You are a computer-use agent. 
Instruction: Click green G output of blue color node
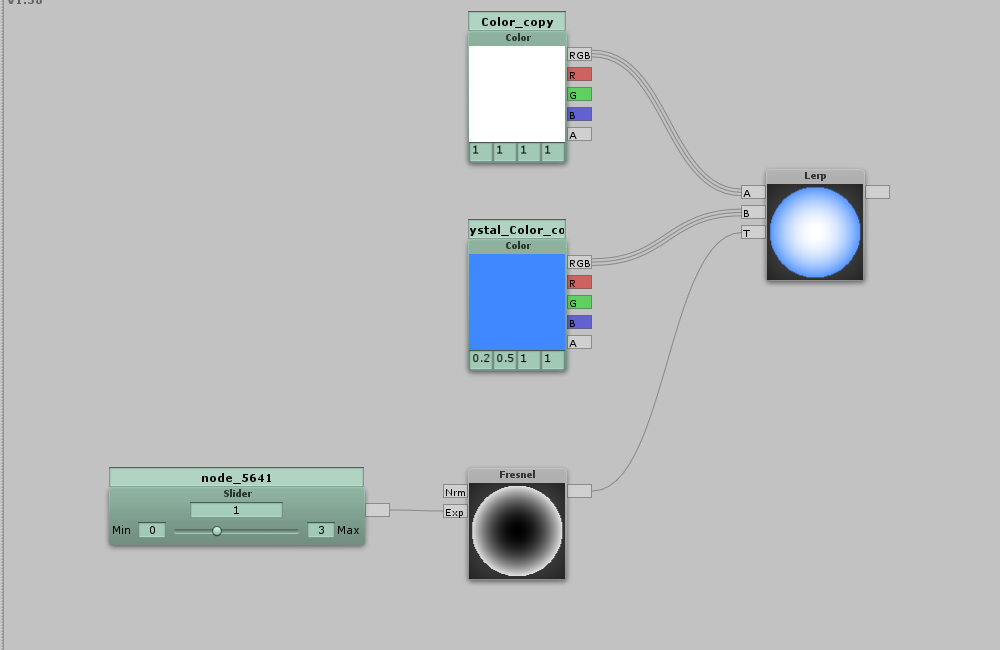coord(579,302)
